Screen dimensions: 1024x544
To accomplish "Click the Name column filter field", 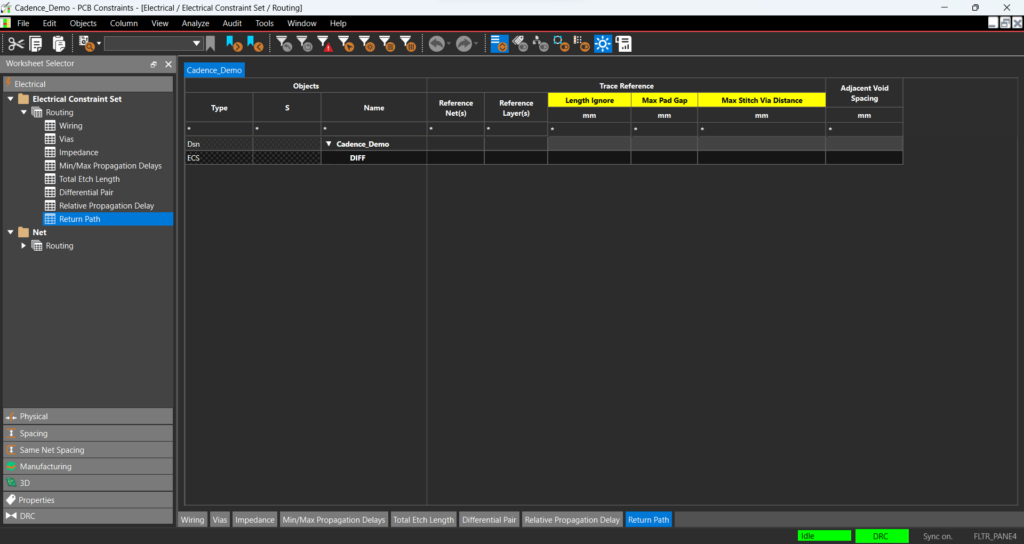I will 374,129.
